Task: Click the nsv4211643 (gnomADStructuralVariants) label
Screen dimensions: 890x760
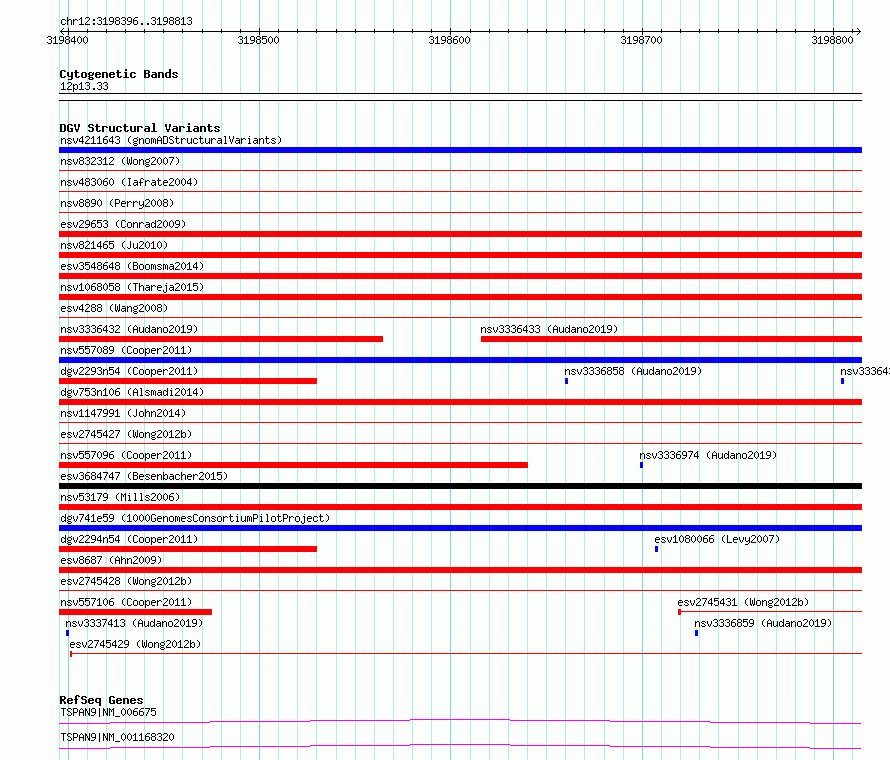Action: point(171,140)
